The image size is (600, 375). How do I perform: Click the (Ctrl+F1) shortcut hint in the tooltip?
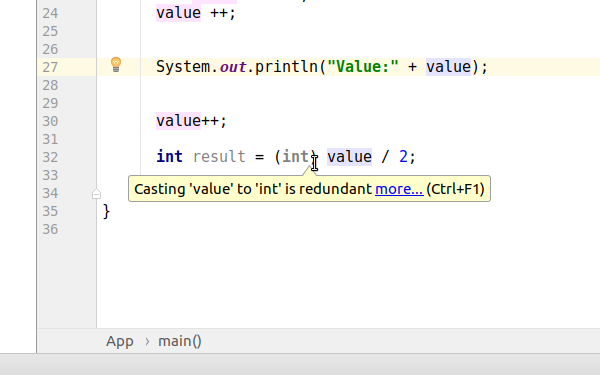tap(455, 189)
